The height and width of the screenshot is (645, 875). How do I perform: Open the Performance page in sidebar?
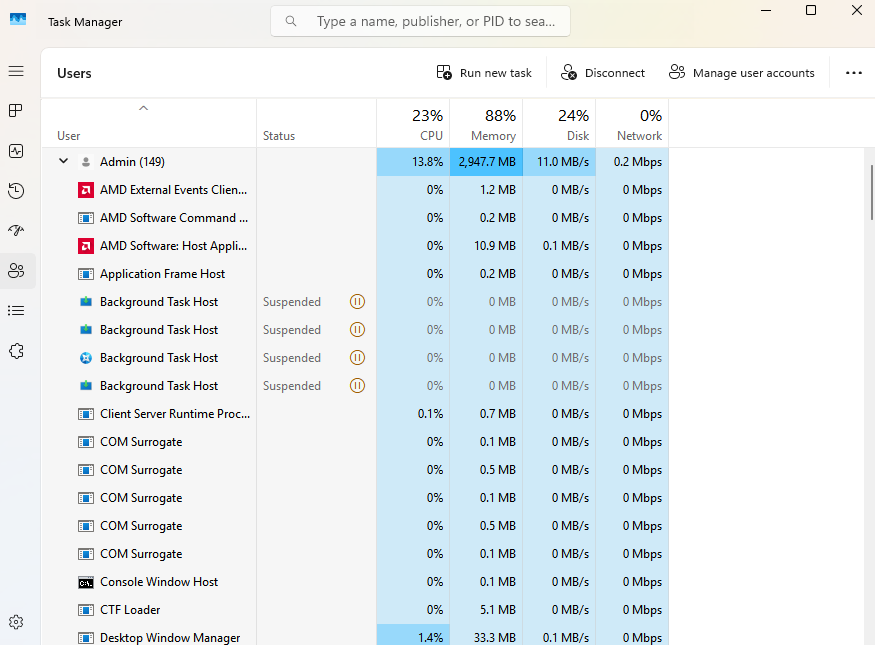[x=16, y=151]
